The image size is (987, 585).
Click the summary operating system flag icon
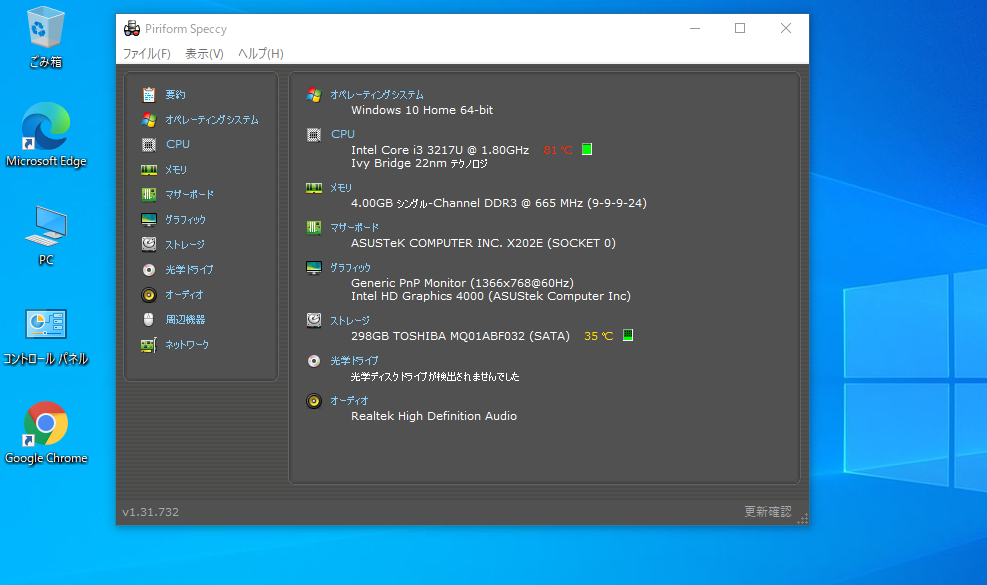[x=313, y=94]
